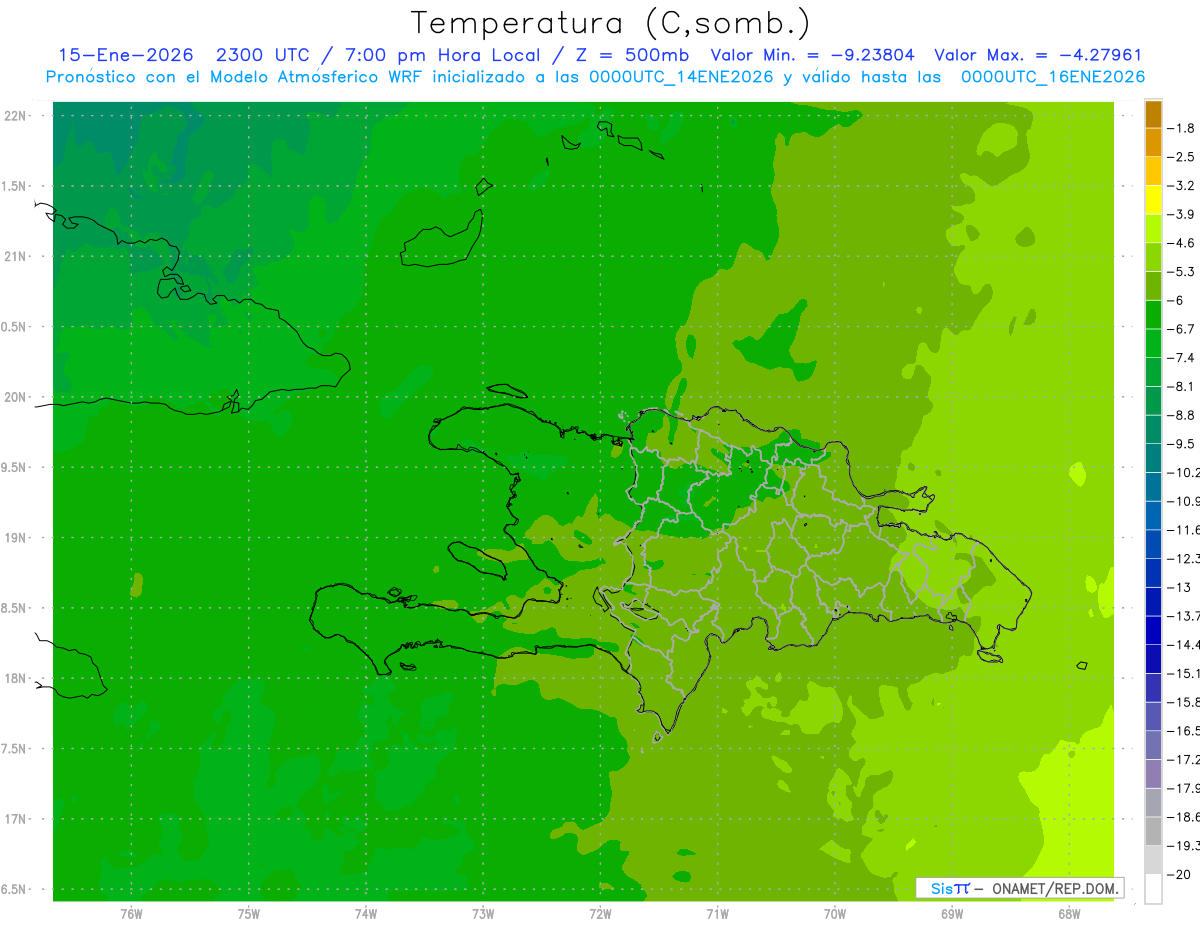Image resolution: width=1200 pixels, height=927 pixels.
Task: Click the green swatch between -6 and -6.7
Action: tap(1153, 315)
